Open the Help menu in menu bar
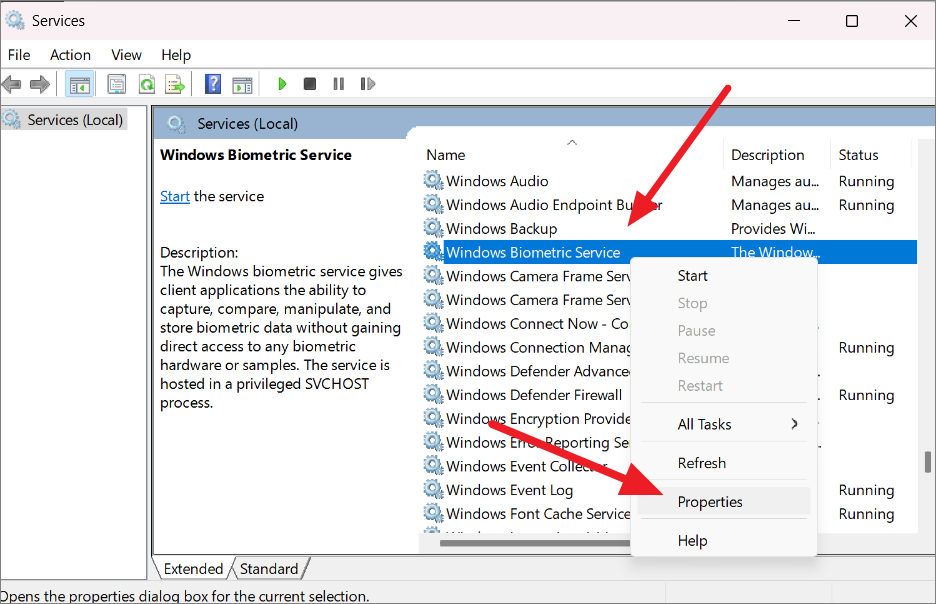Viewport: 936px width, 604px height. click(176, 55)
